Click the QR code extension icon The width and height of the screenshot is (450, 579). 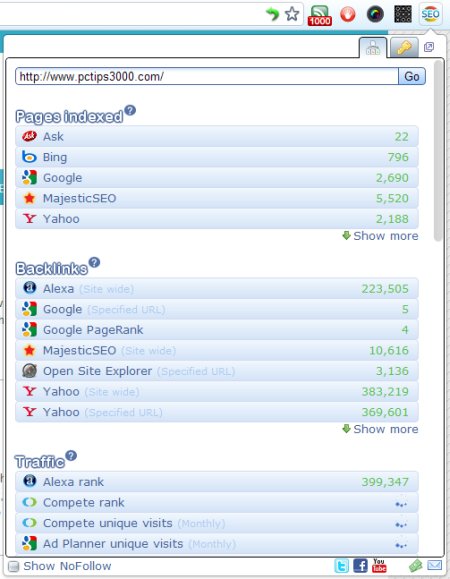click(403, 14)
